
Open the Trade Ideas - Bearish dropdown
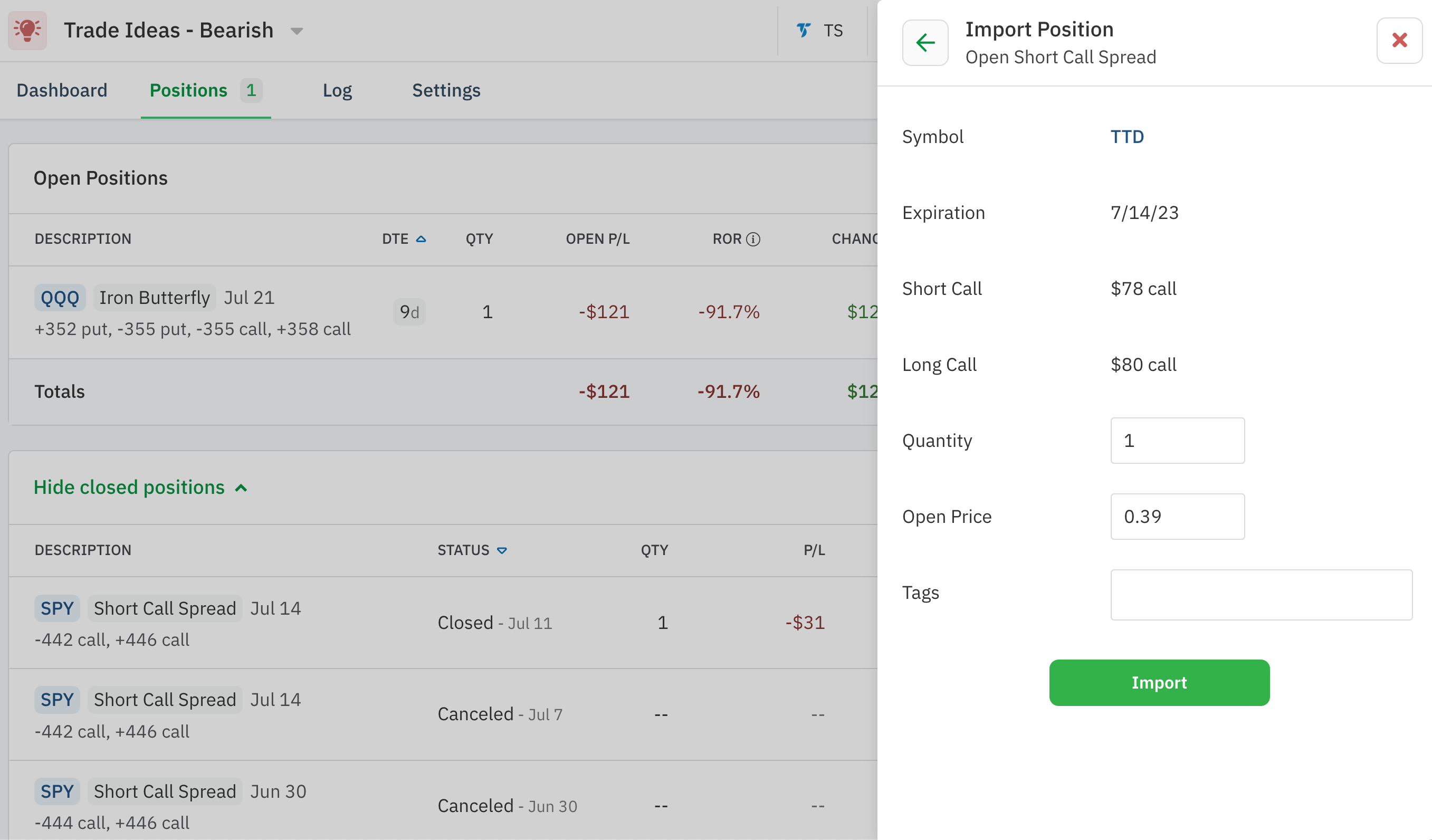297,31
